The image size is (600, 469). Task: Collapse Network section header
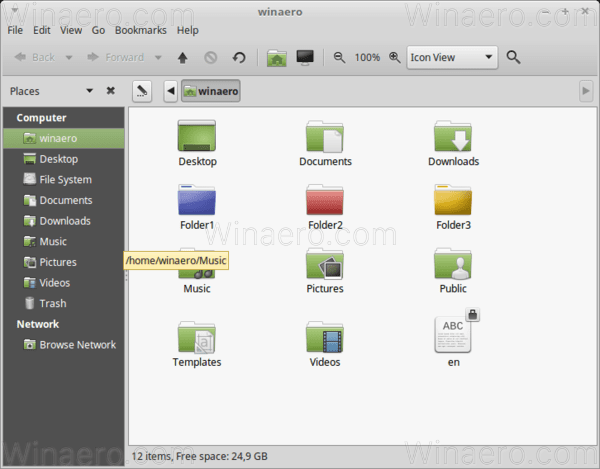pyautogui.click(x=38, y=324)
